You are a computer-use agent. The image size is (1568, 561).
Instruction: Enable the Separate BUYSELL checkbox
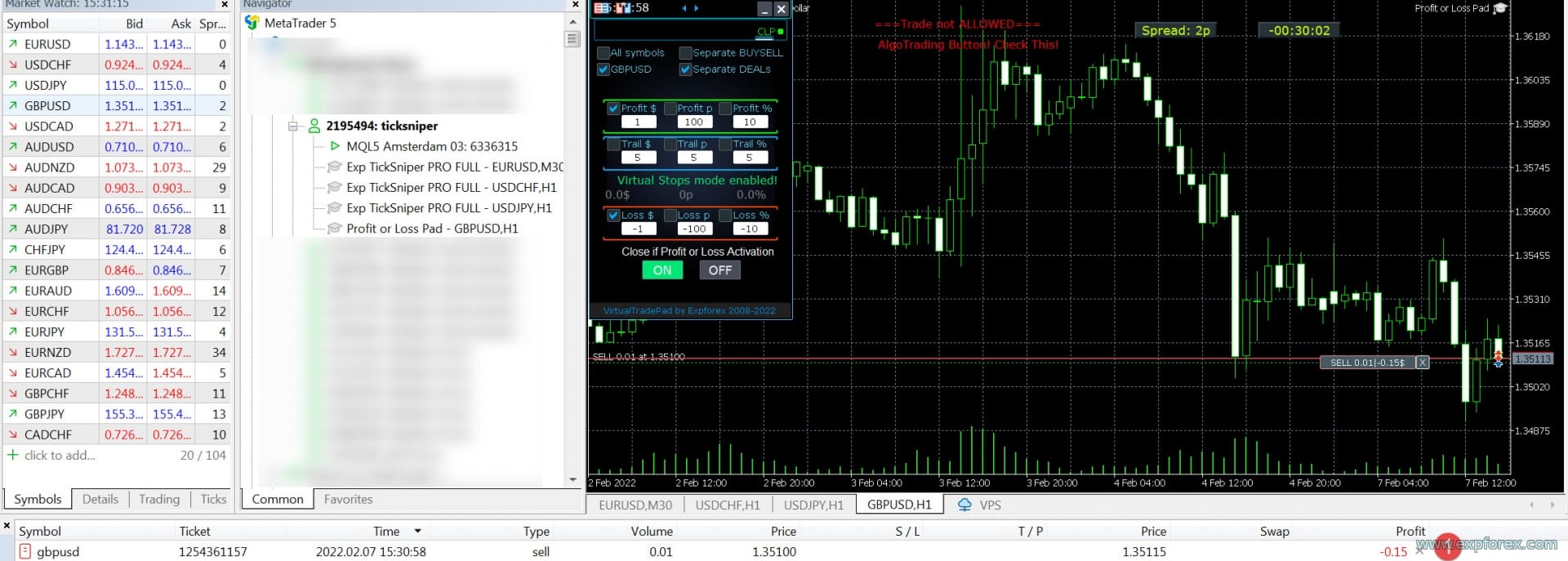pos(686,53)
